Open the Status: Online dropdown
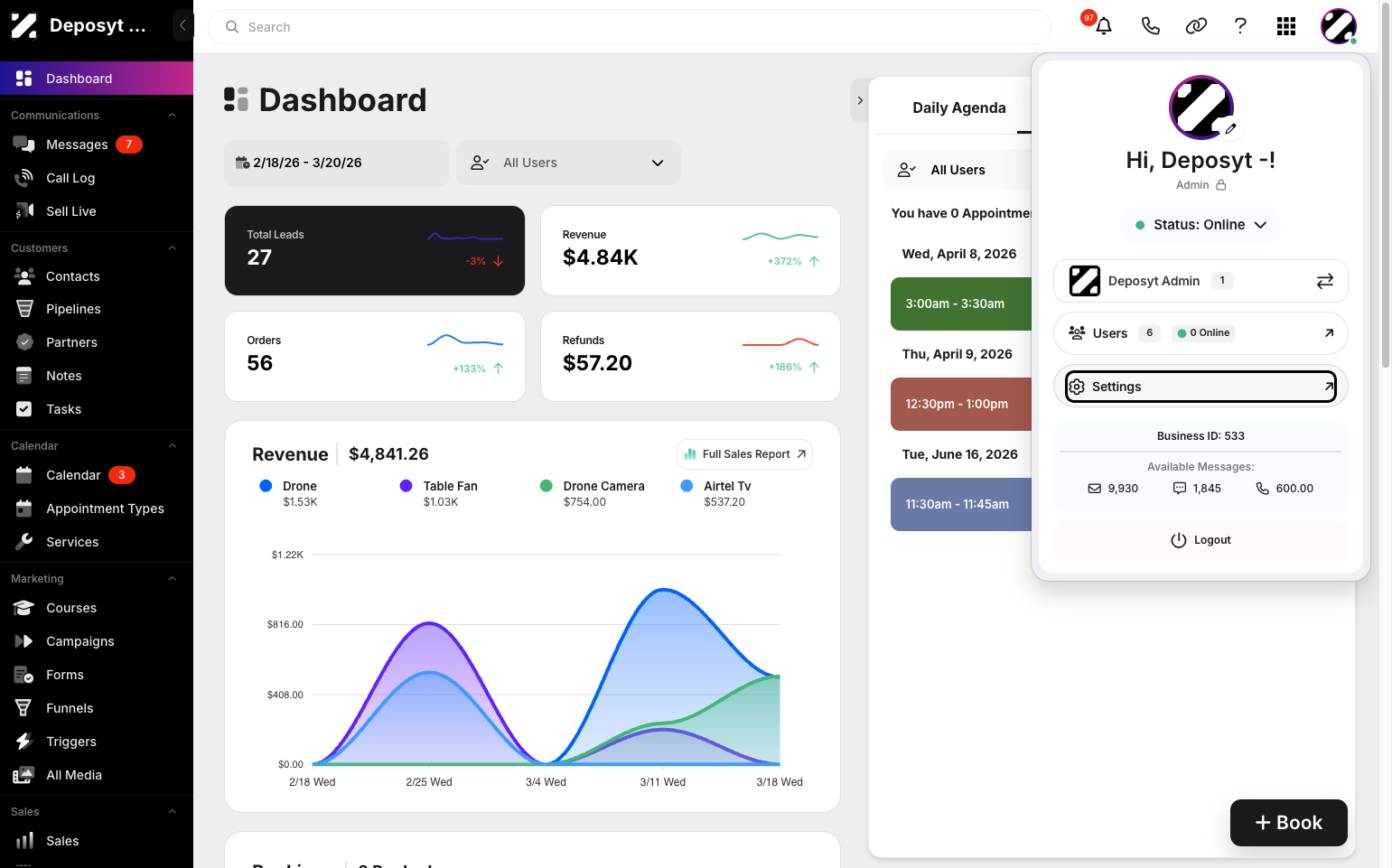 click(x=1200, y=225)
